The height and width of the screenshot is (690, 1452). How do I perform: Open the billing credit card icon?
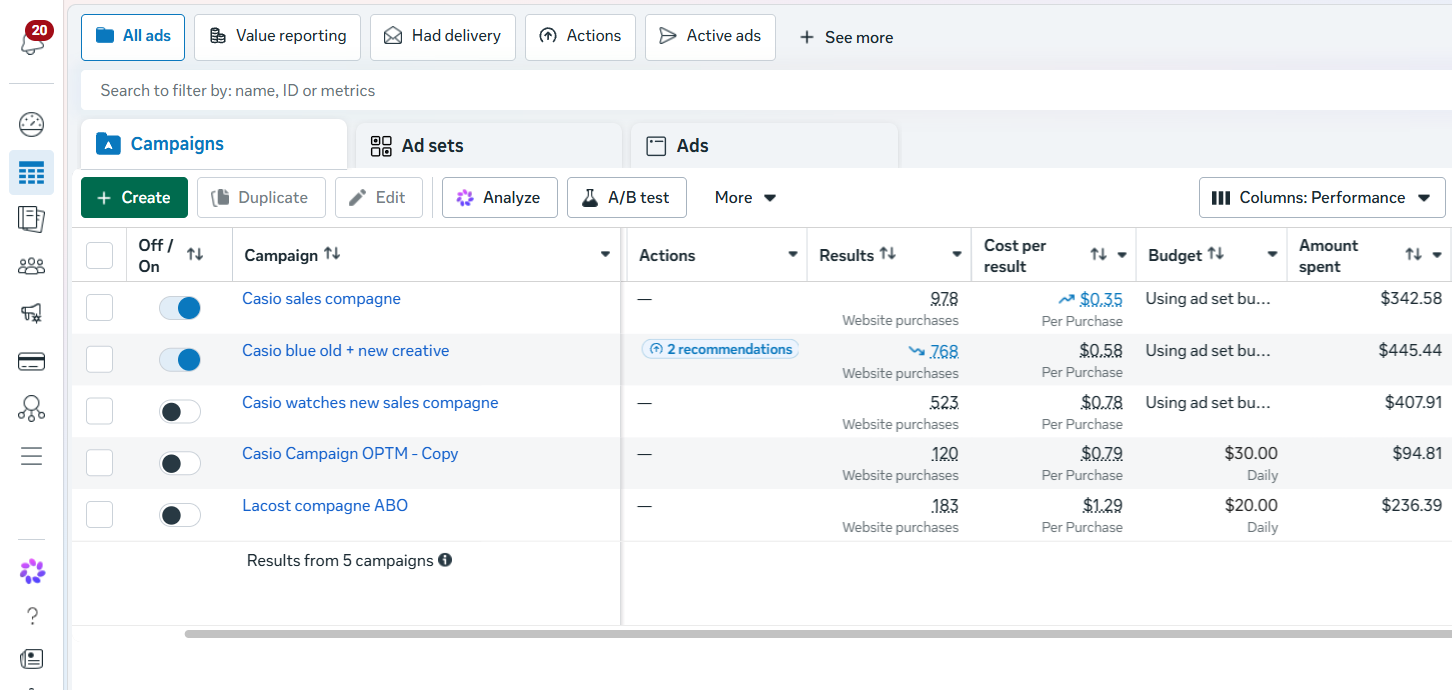(x=32, y=362)
